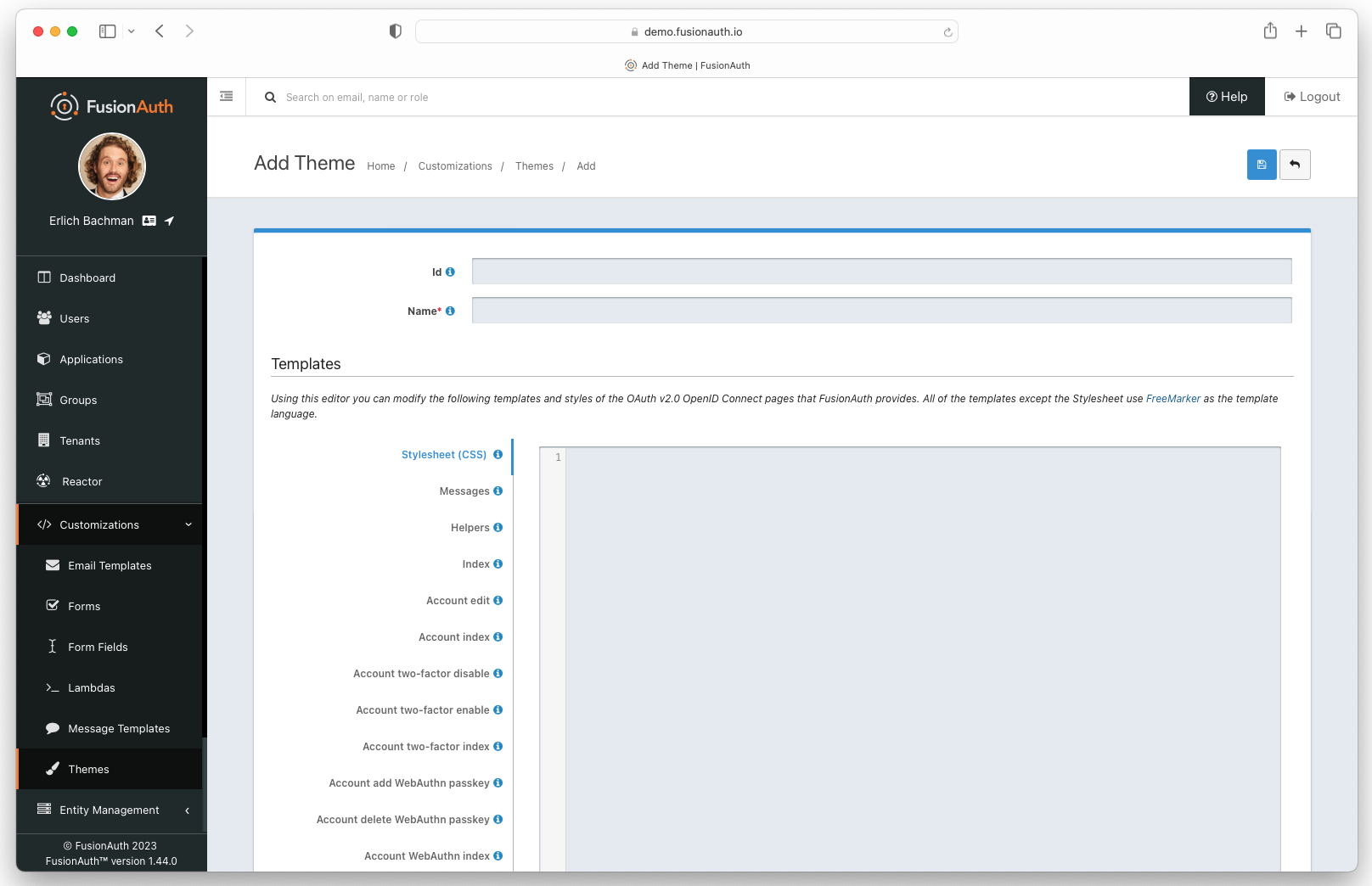Viewport: 1372px width, 886px height.
Task: Toggle the sidebar with the hamburger icon
Action: tap(226, 96)
